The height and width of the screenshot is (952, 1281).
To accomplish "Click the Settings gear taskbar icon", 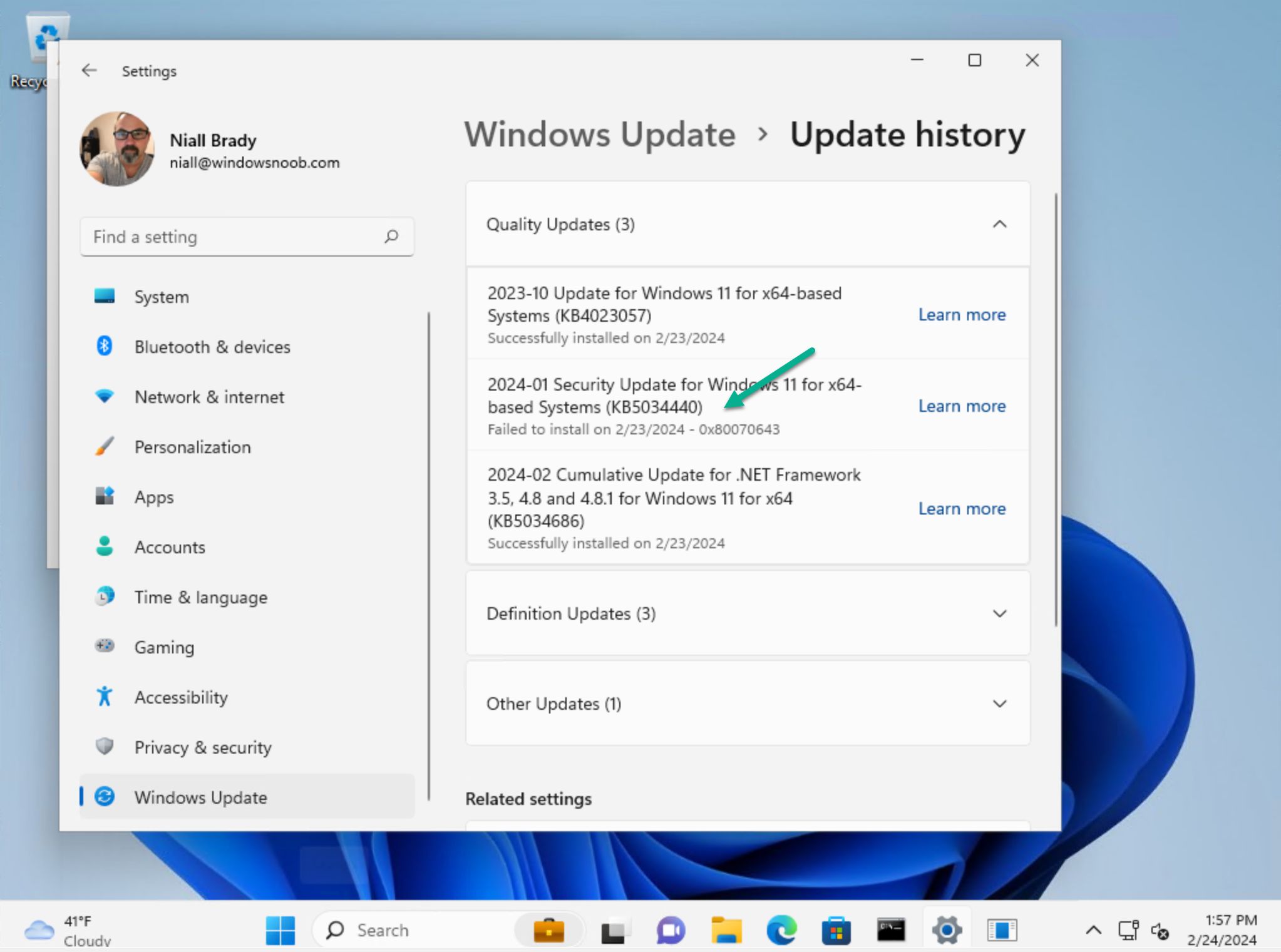I will pos(947,931).
